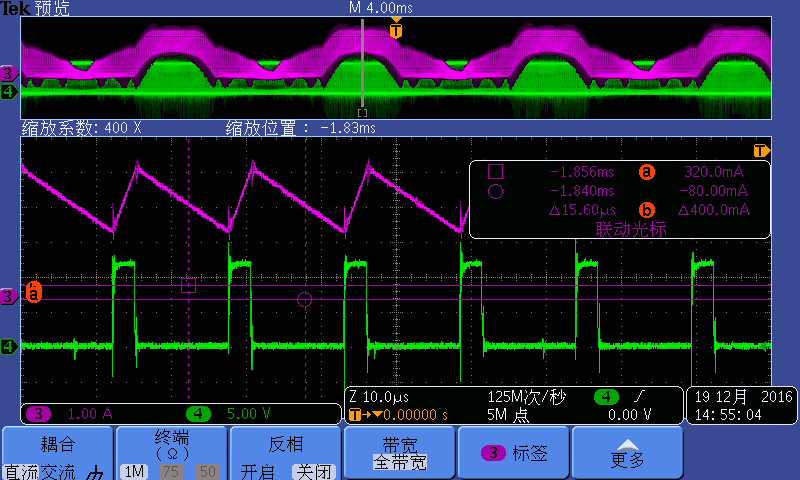Click zoom timebase 'Z 10.0µs'
Image resolution: width=800 pixels, height=480 pixels.
pos(379,397)
